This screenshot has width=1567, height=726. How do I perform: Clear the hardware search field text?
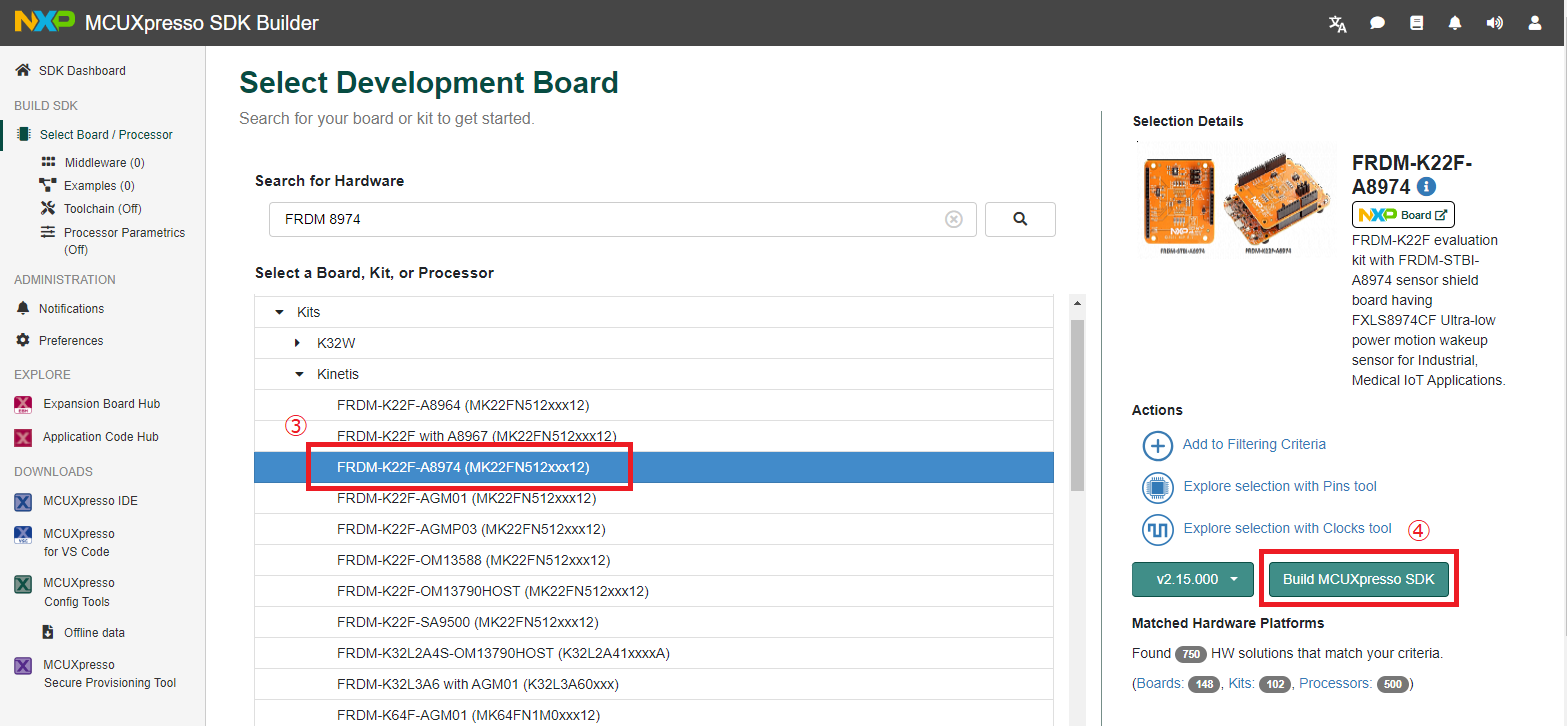tap(953, 219)
